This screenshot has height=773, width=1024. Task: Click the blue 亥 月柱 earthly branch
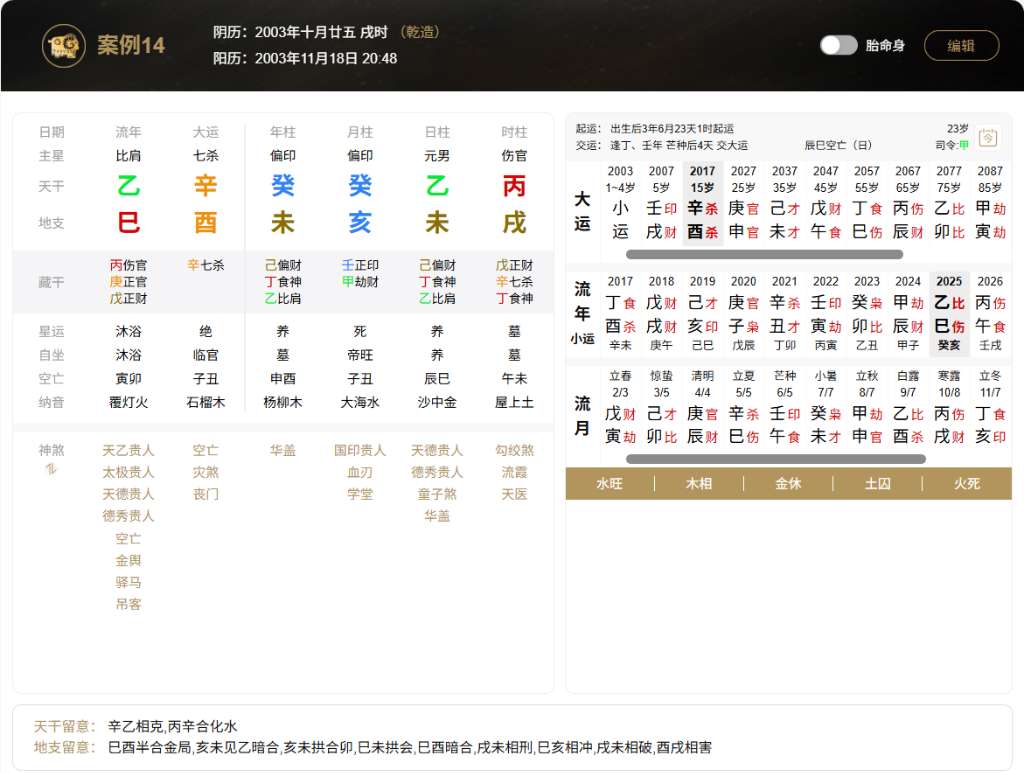360,223
